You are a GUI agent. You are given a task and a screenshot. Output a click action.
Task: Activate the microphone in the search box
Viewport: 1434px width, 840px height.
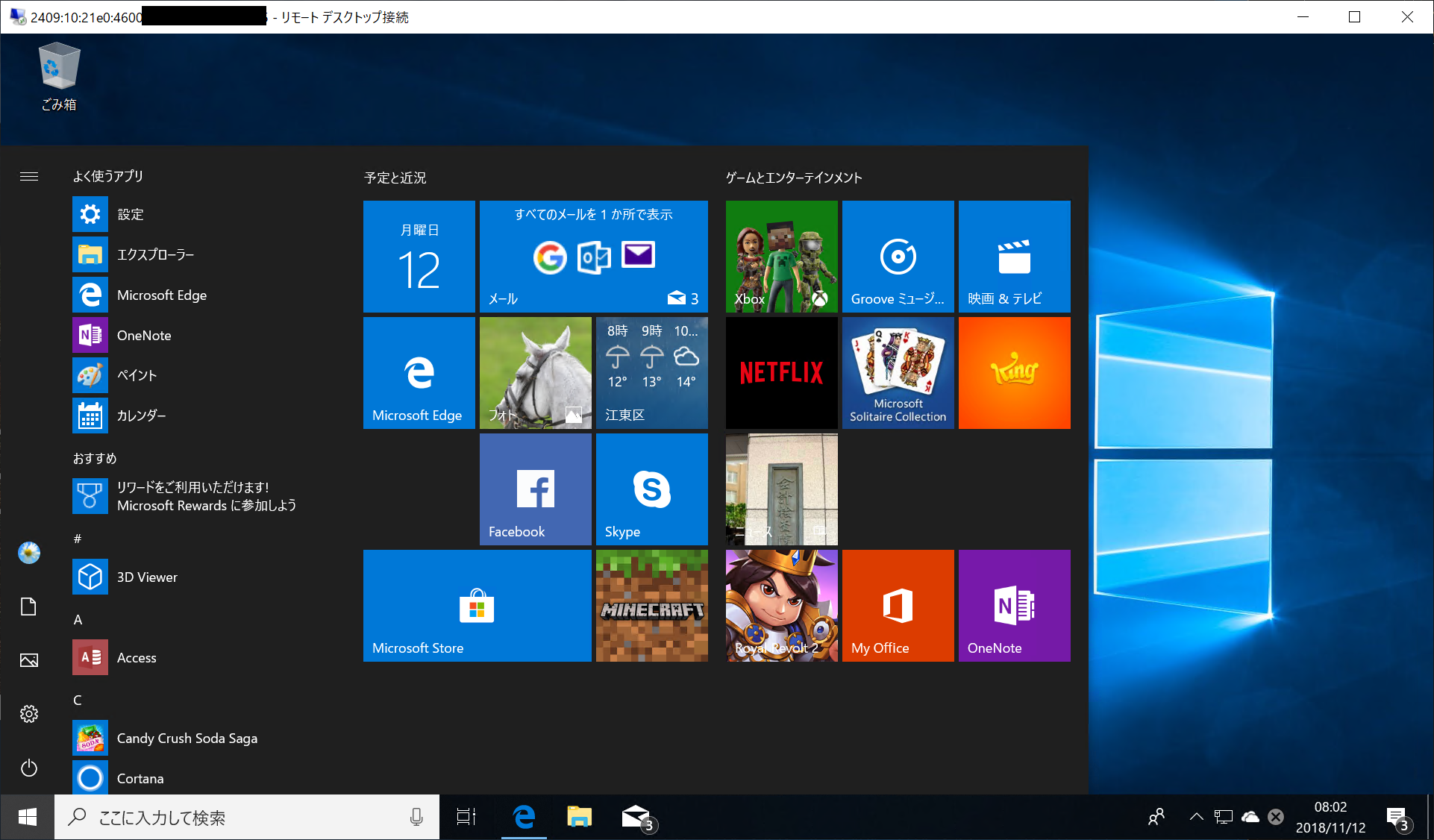tap(416, 818)
